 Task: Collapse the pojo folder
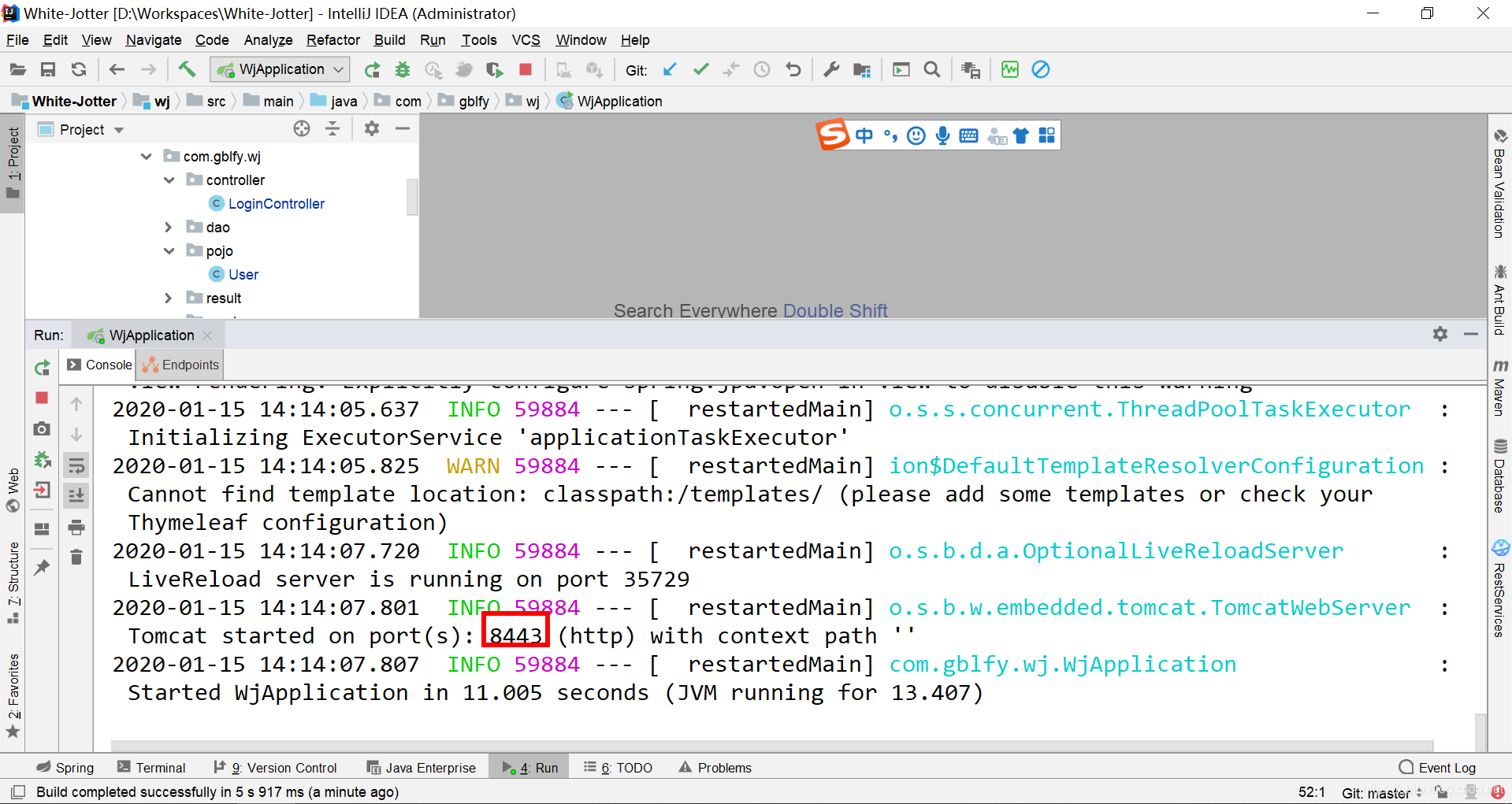pyautogui.click(x=169, y=251)
